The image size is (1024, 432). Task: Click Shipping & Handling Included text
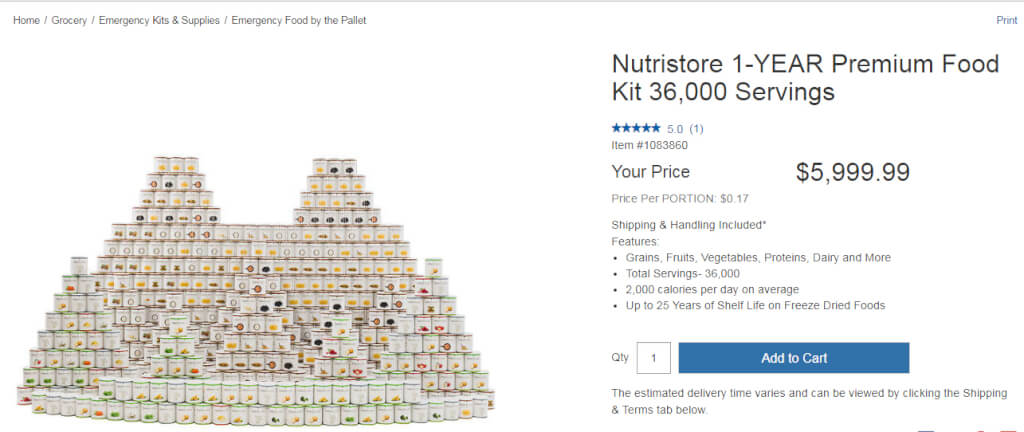click(688, 225)
